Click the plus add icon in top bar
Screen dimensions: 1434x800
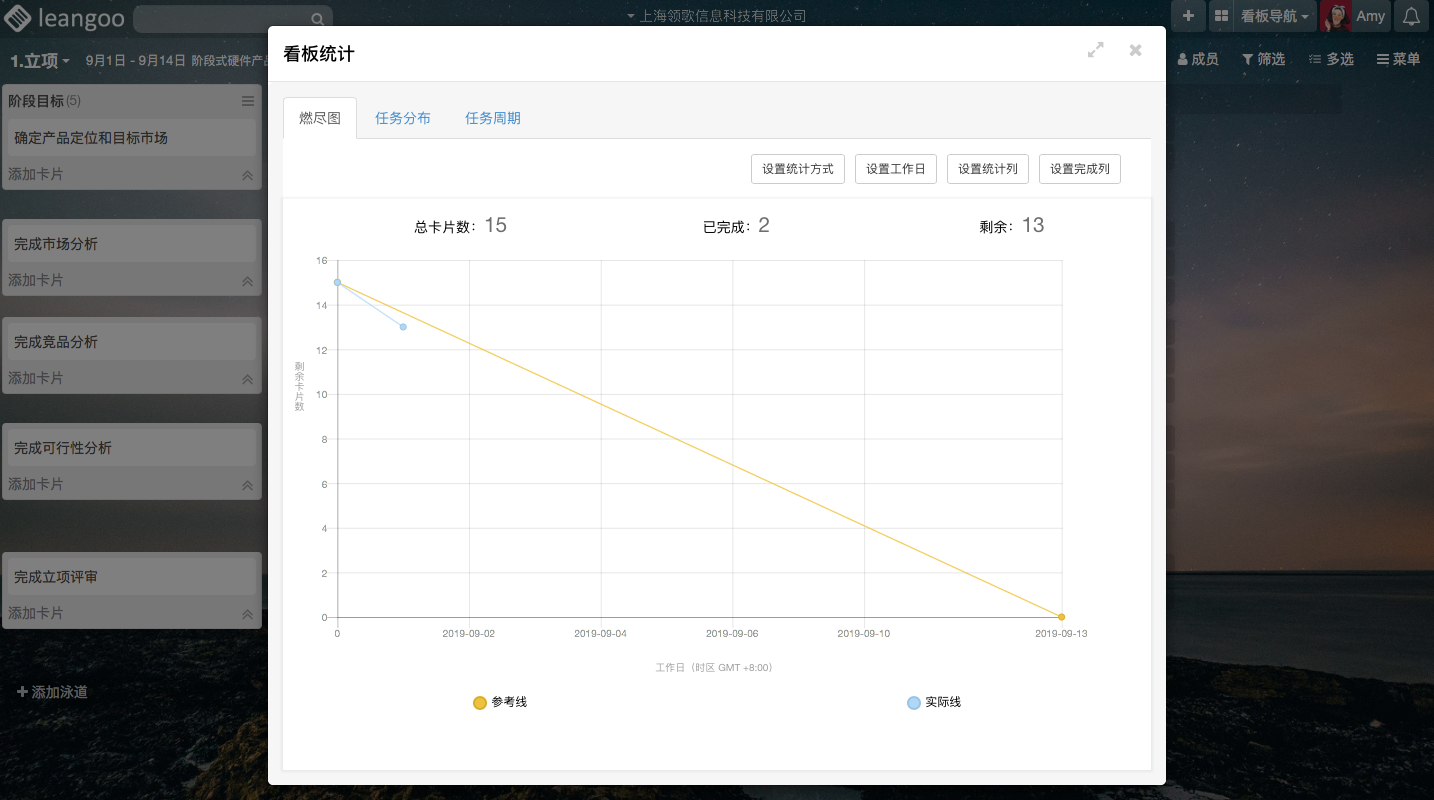click(x=1188, y=16)
